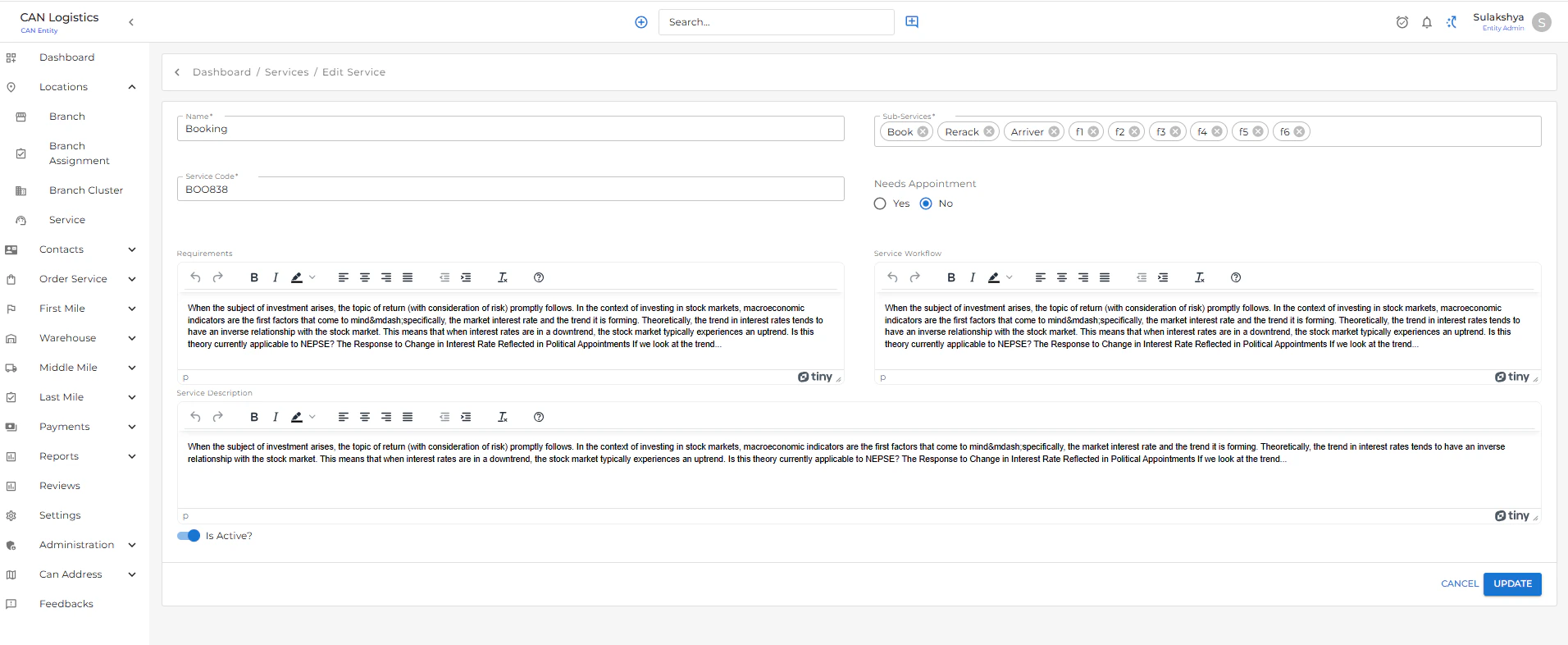1568x645 pixels.
Task: Toggle bold in Requirements editor
Action: (x=254, y=277)
